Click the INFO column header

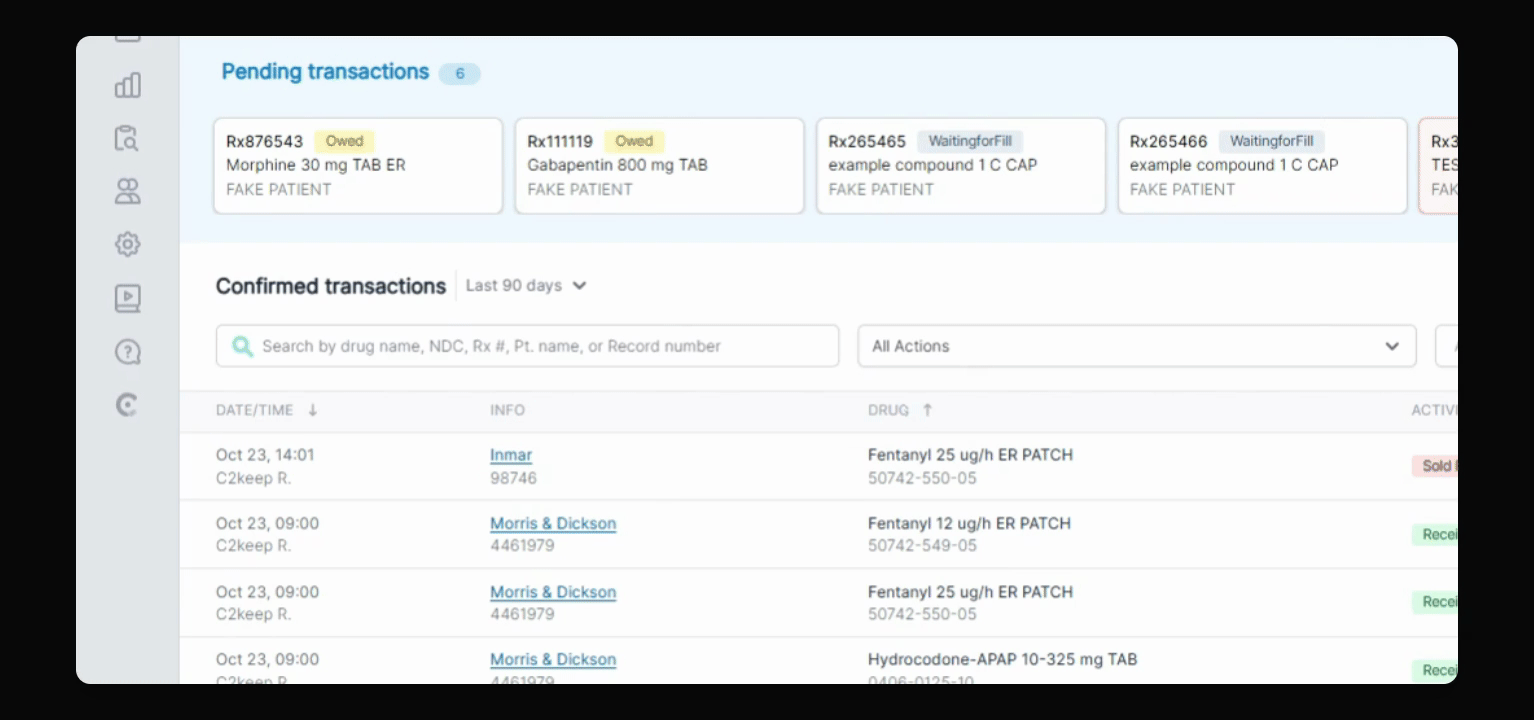coord(507,410)
